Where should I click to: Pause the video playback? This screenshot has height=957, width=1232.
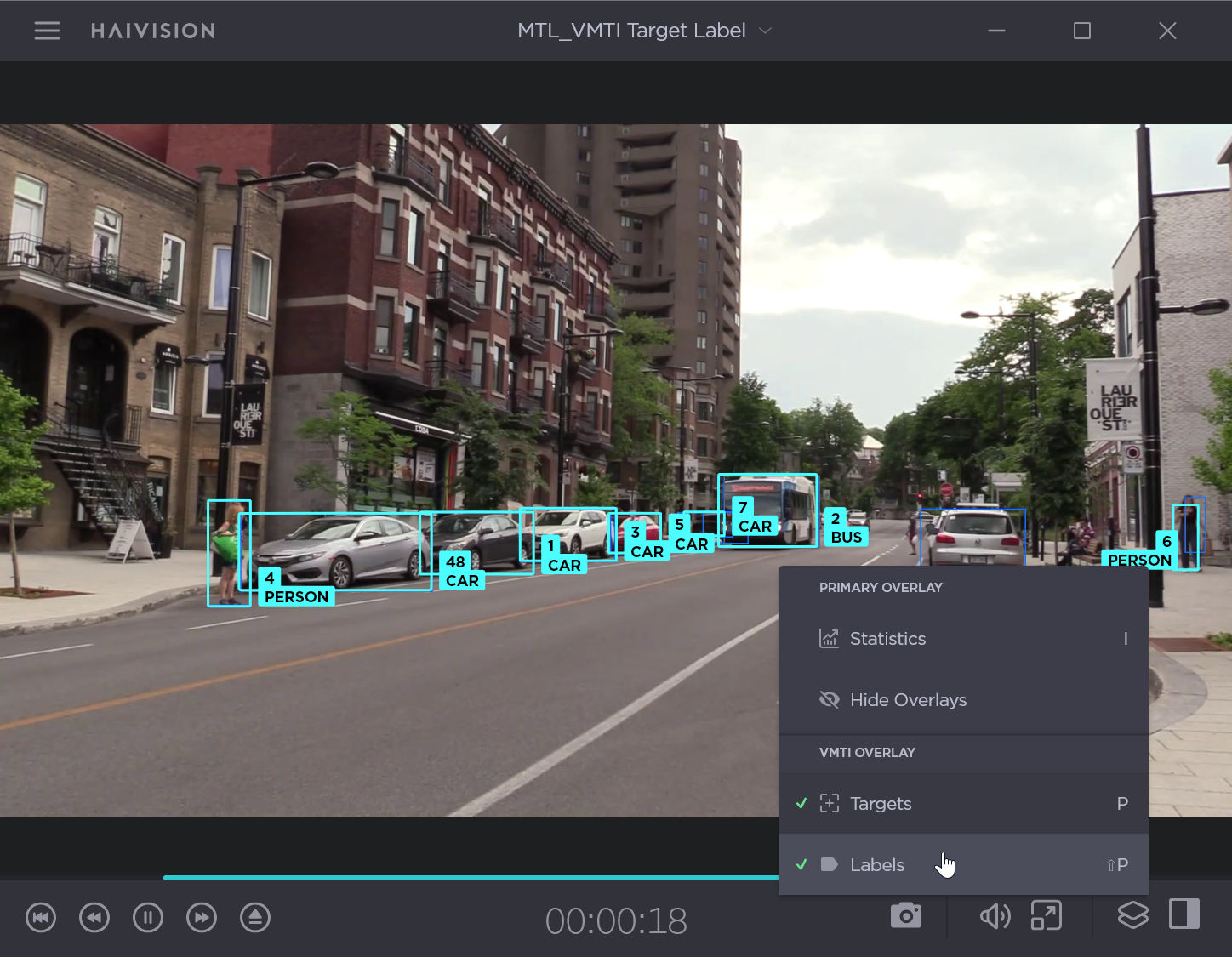click(x=148, y=918)
